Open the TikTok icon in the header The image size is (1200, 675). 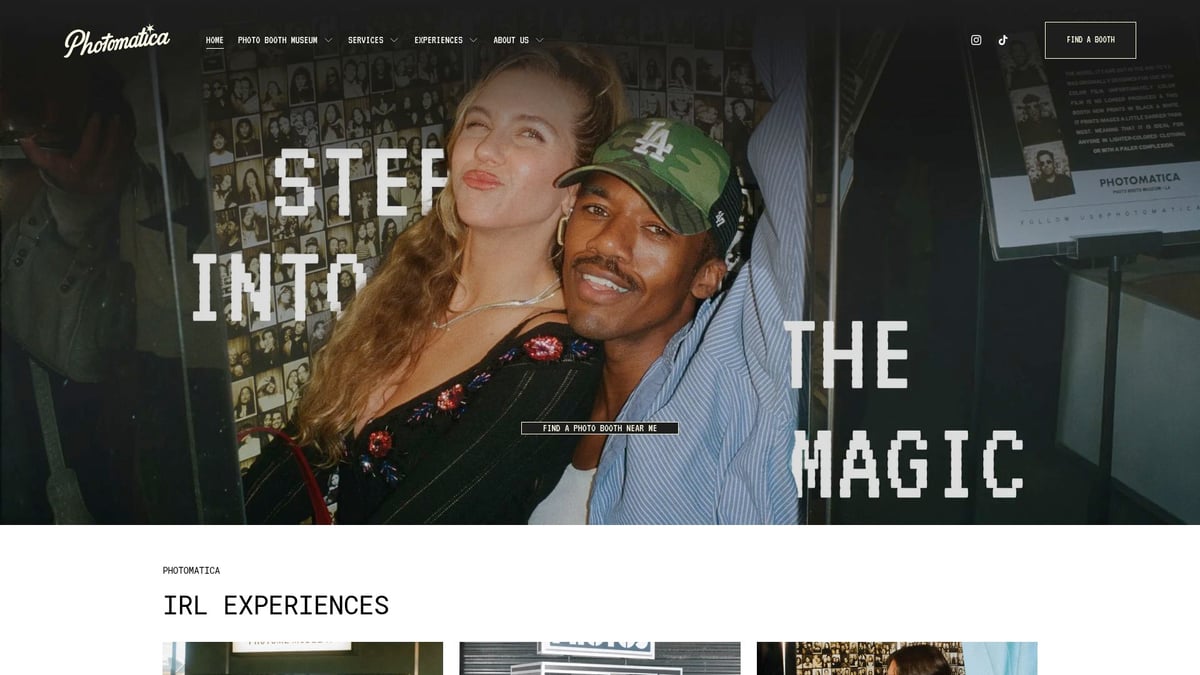[1003, 39]
